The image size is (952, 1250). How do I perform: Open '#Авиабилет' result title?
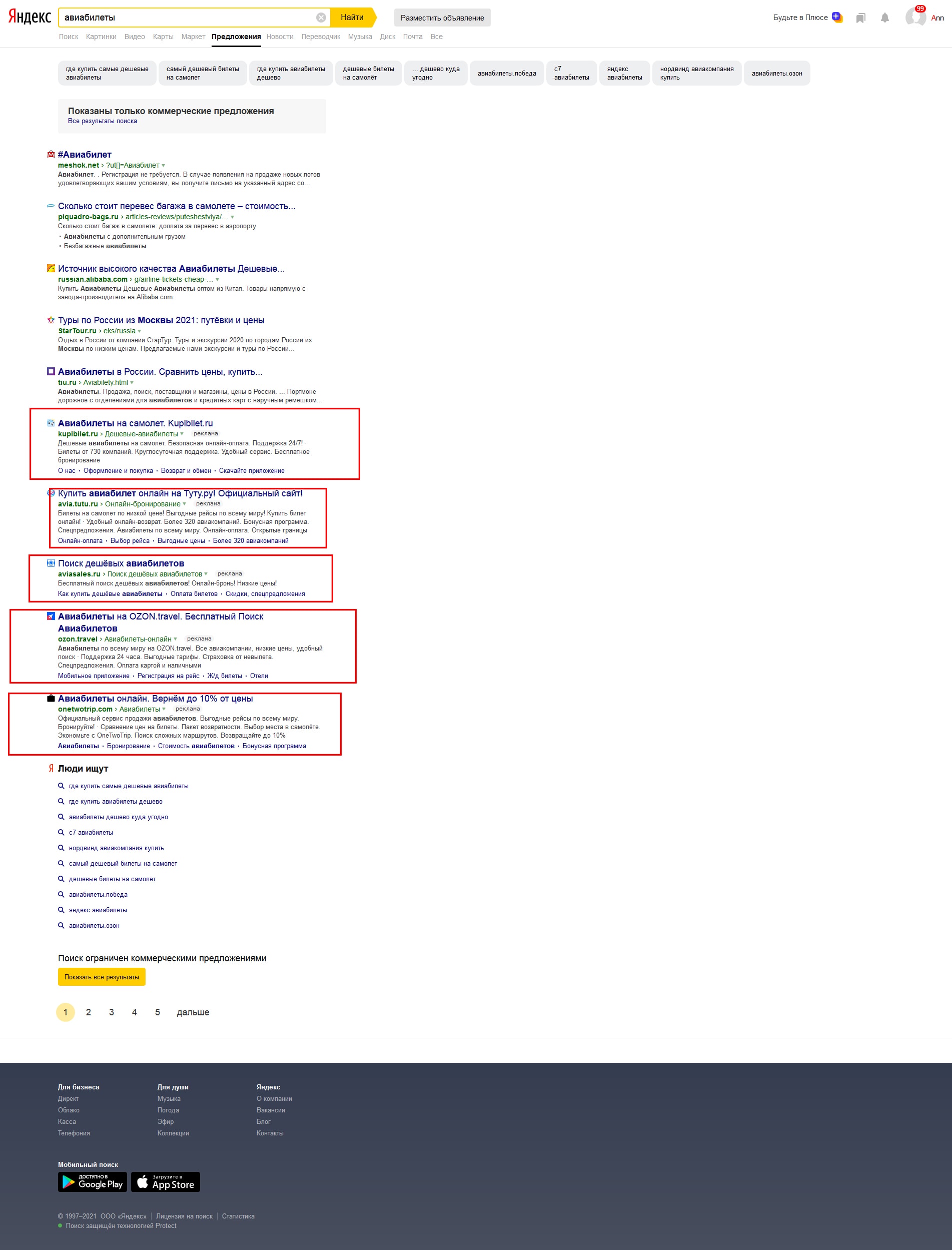click(85, 154)
